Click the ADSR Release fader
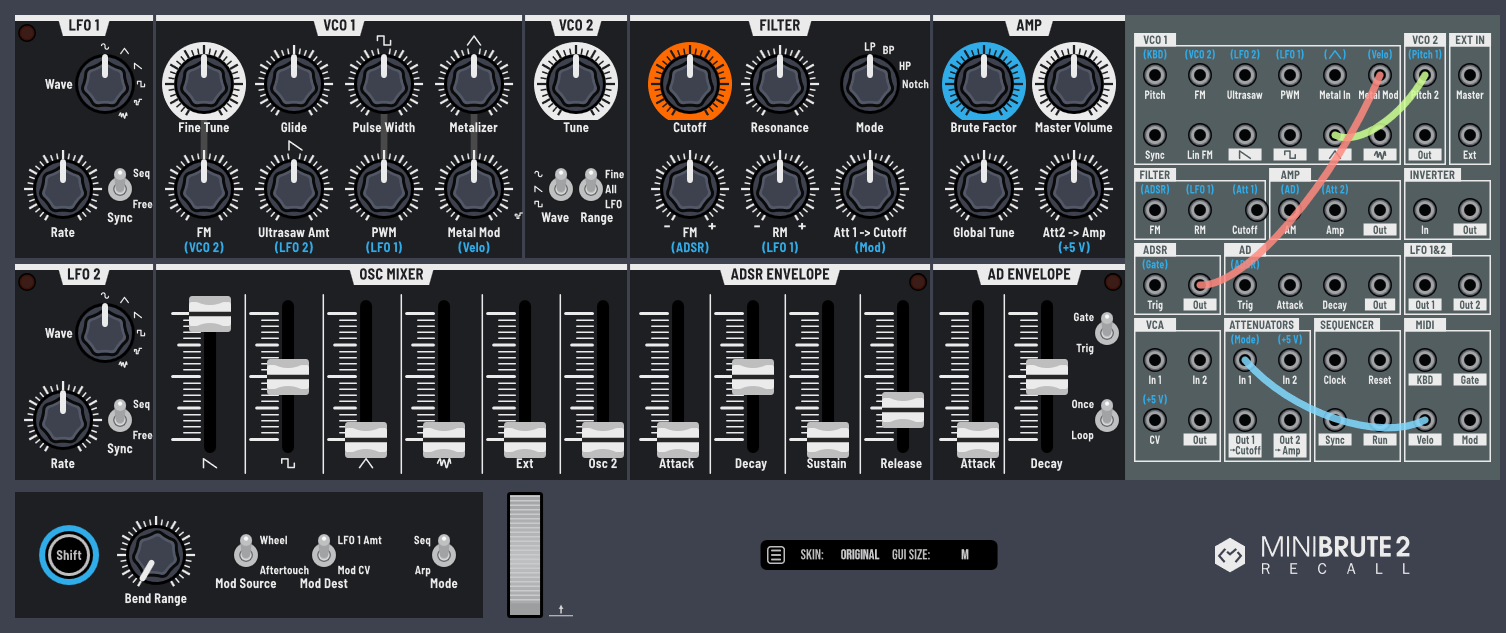This screenshot has height=633, width=1506. pyautogui.click(x=902, y=410)
